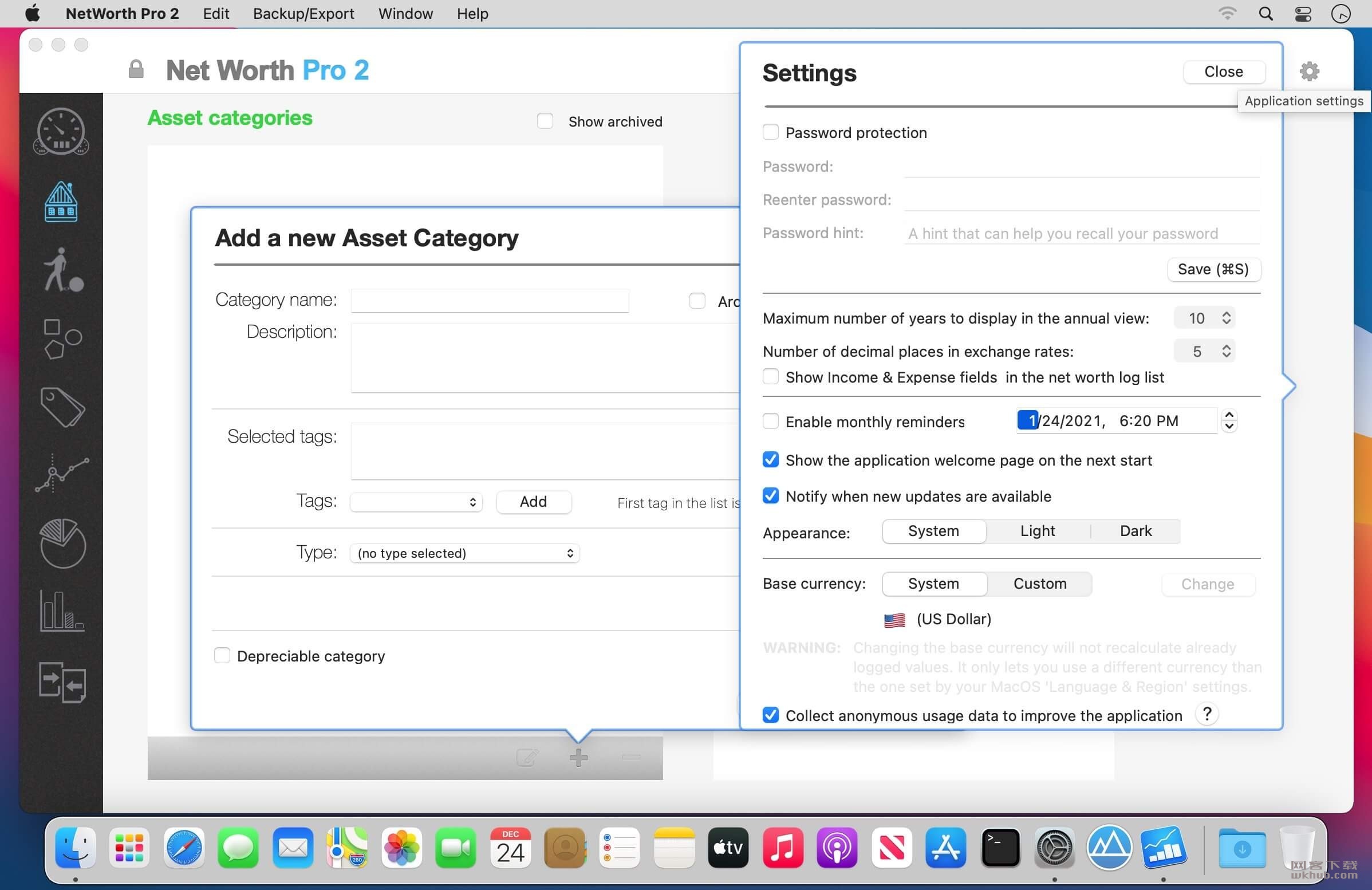Viewport: 1372px width, 890px height.
Task: Click the Selected tags box
Action: 545,451
